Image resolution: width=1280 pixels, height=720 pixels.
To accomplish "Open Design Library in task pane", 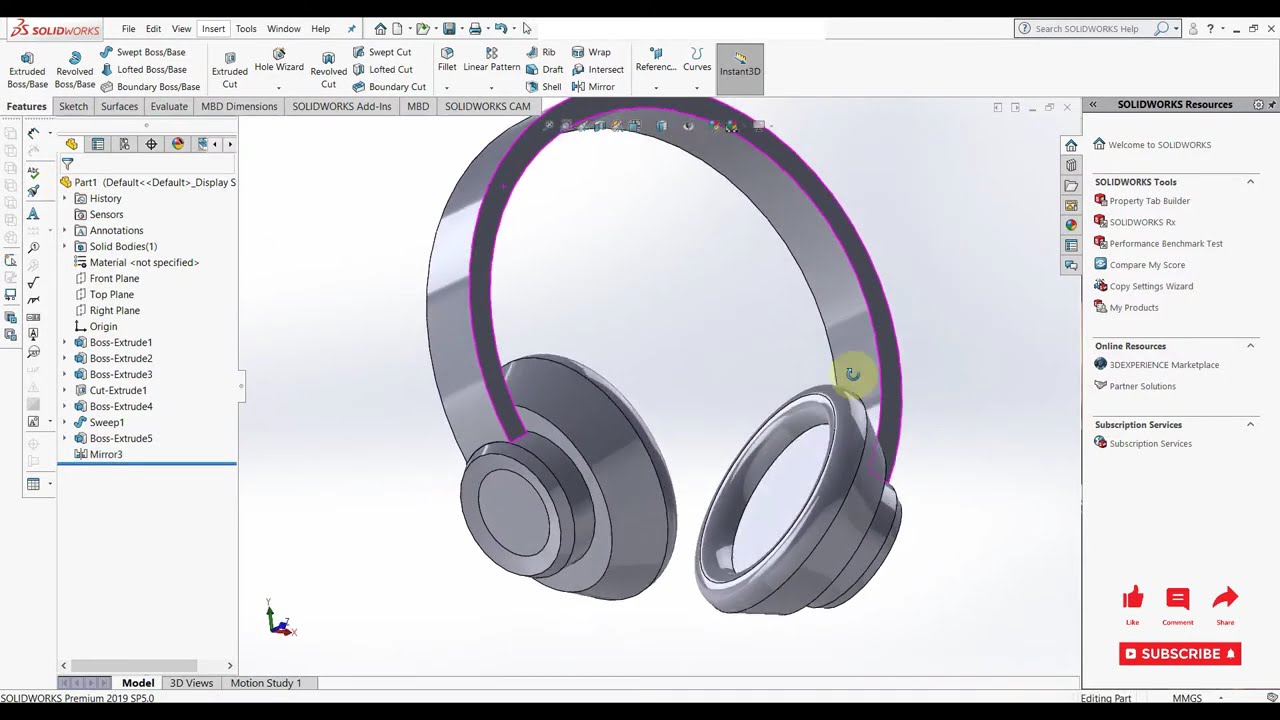I will [1071, 165].
